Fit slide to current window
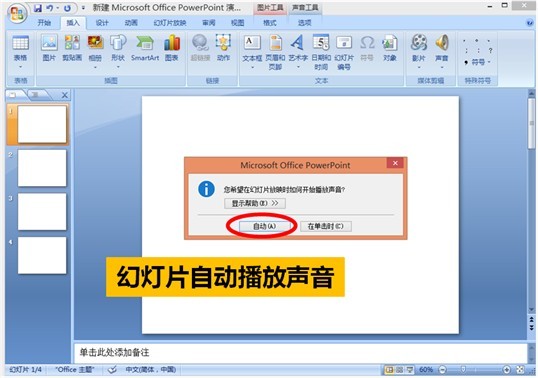Viewport: 538px width, 378px height. coord(521,370)
